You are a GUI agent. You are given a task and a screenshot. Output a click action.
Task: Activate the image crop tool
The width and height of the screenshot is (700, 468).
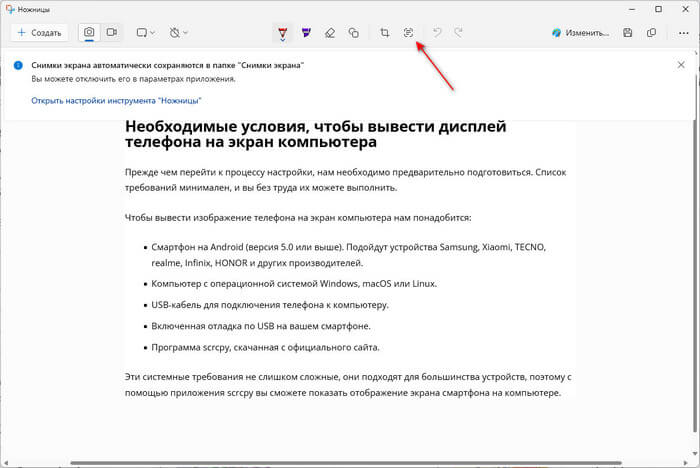click(x=385, y=33)
